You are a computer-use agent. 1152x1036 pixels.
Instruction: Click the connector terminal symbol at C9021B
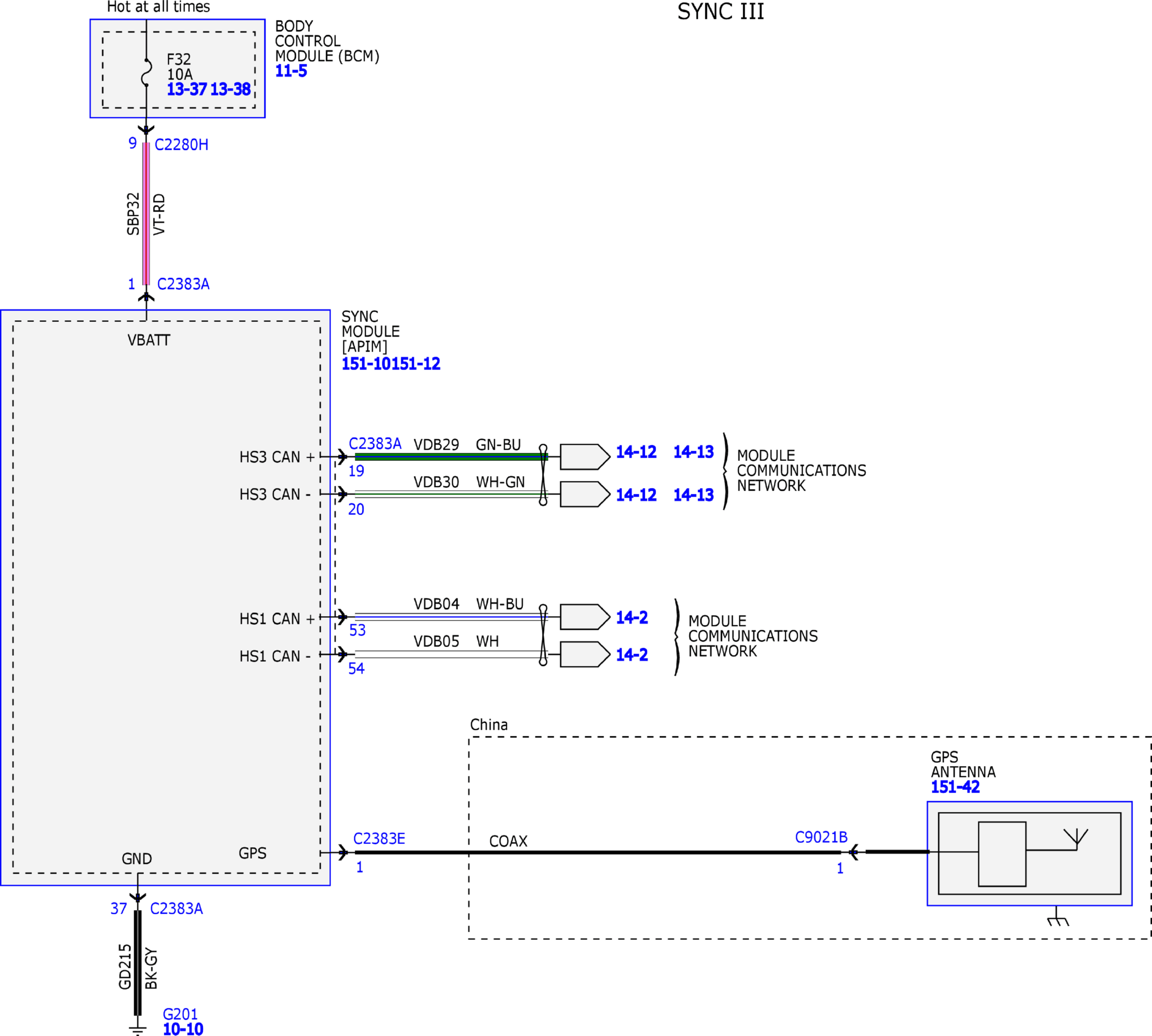click(853, 852)
